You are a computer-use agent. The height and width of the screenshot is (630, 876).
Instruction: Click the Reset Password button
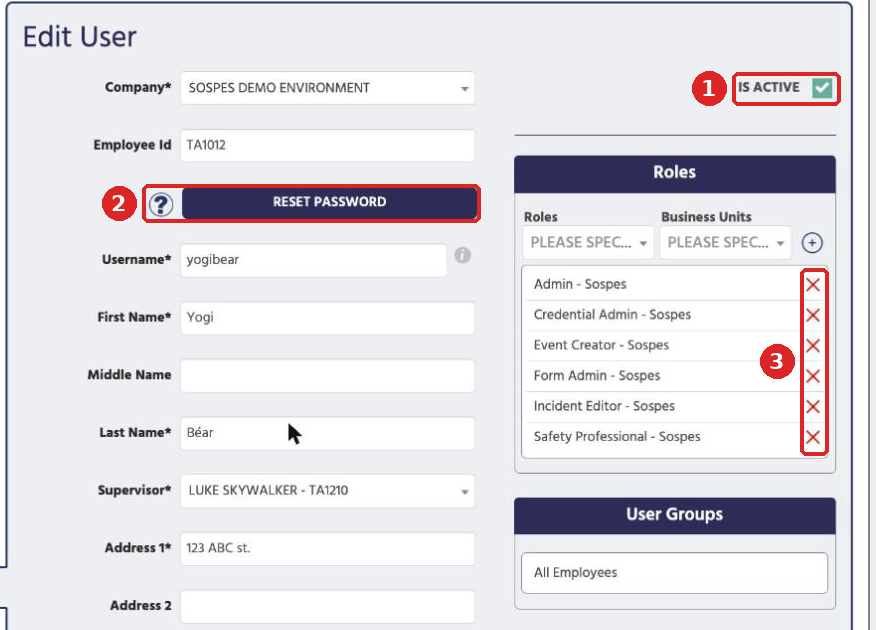click(x=330, y=202)
